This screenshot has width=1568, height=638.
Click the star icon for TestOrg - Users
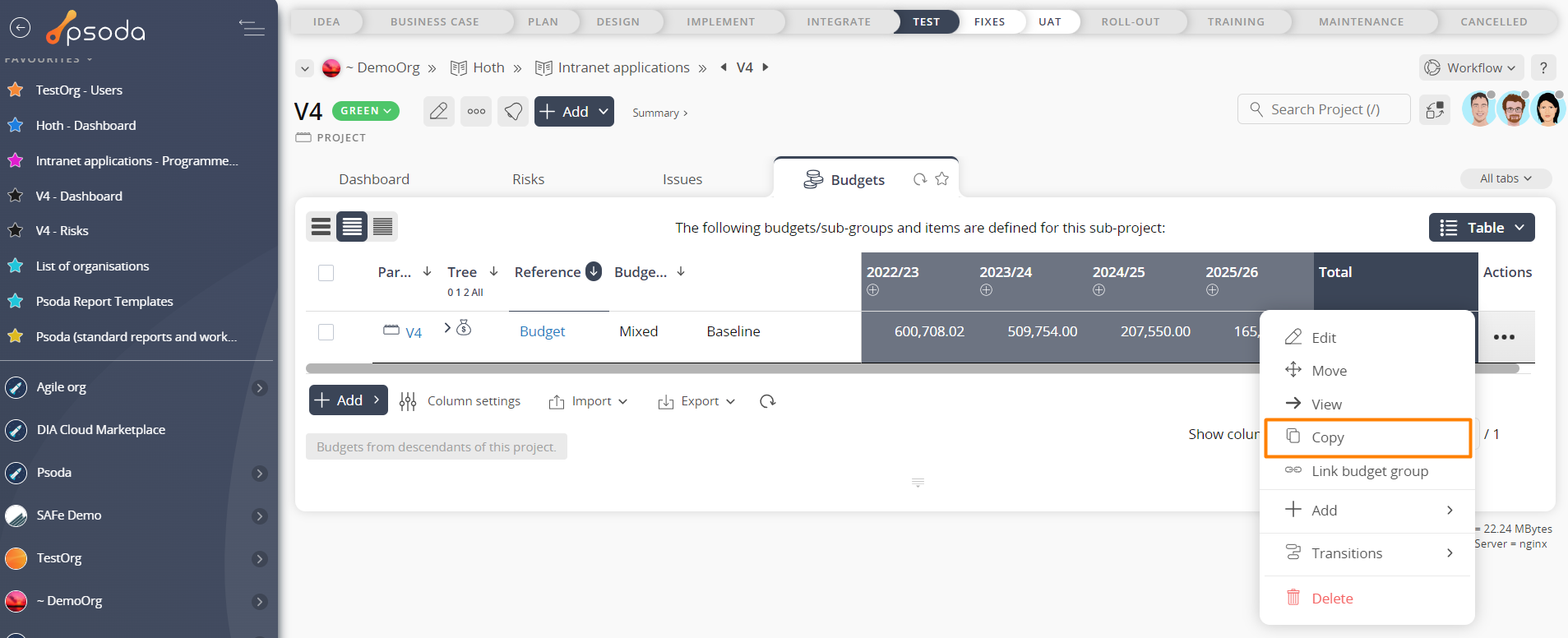15,90
